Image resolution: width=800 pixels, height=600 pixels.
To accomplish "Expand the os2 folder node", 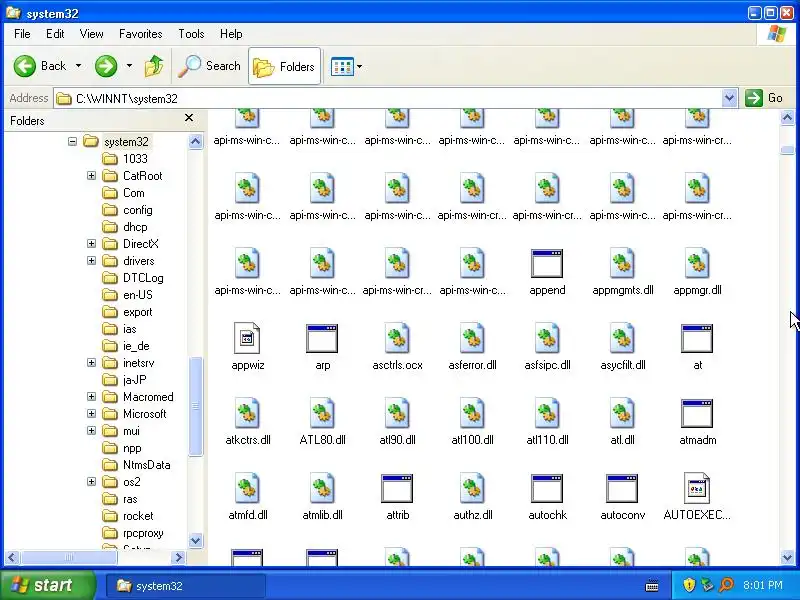I will (x=91, y=482).
